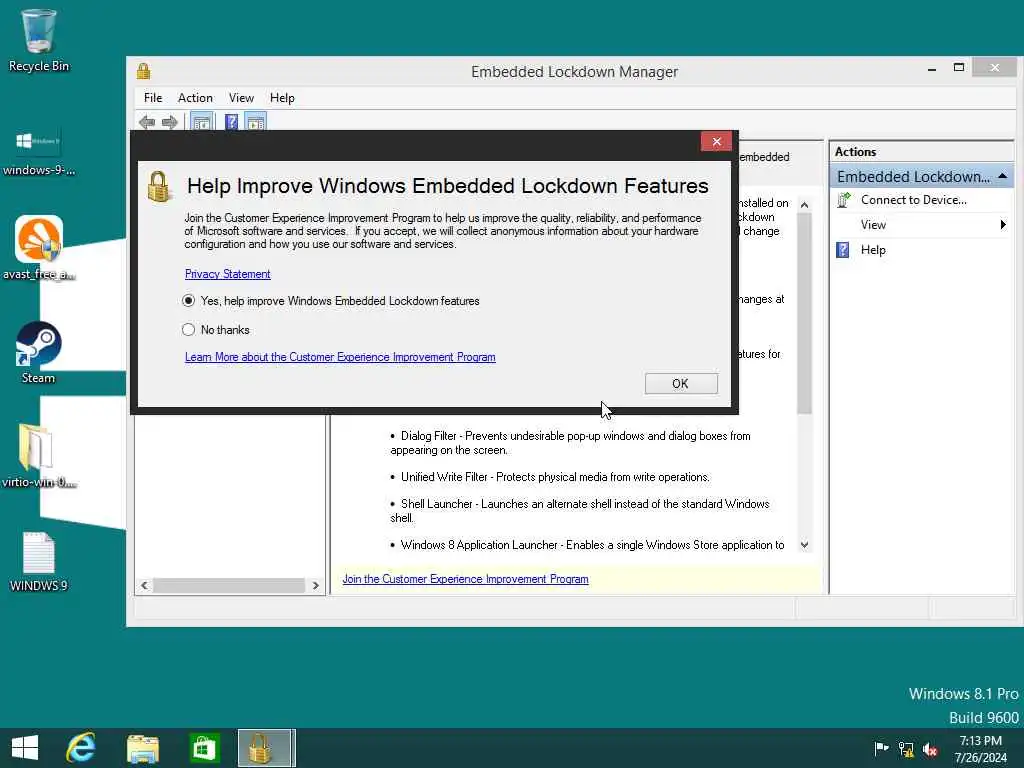Click the Shell Launcher bullet text
The width and height of the screenshot is (1024, 768).
[580, 511]
